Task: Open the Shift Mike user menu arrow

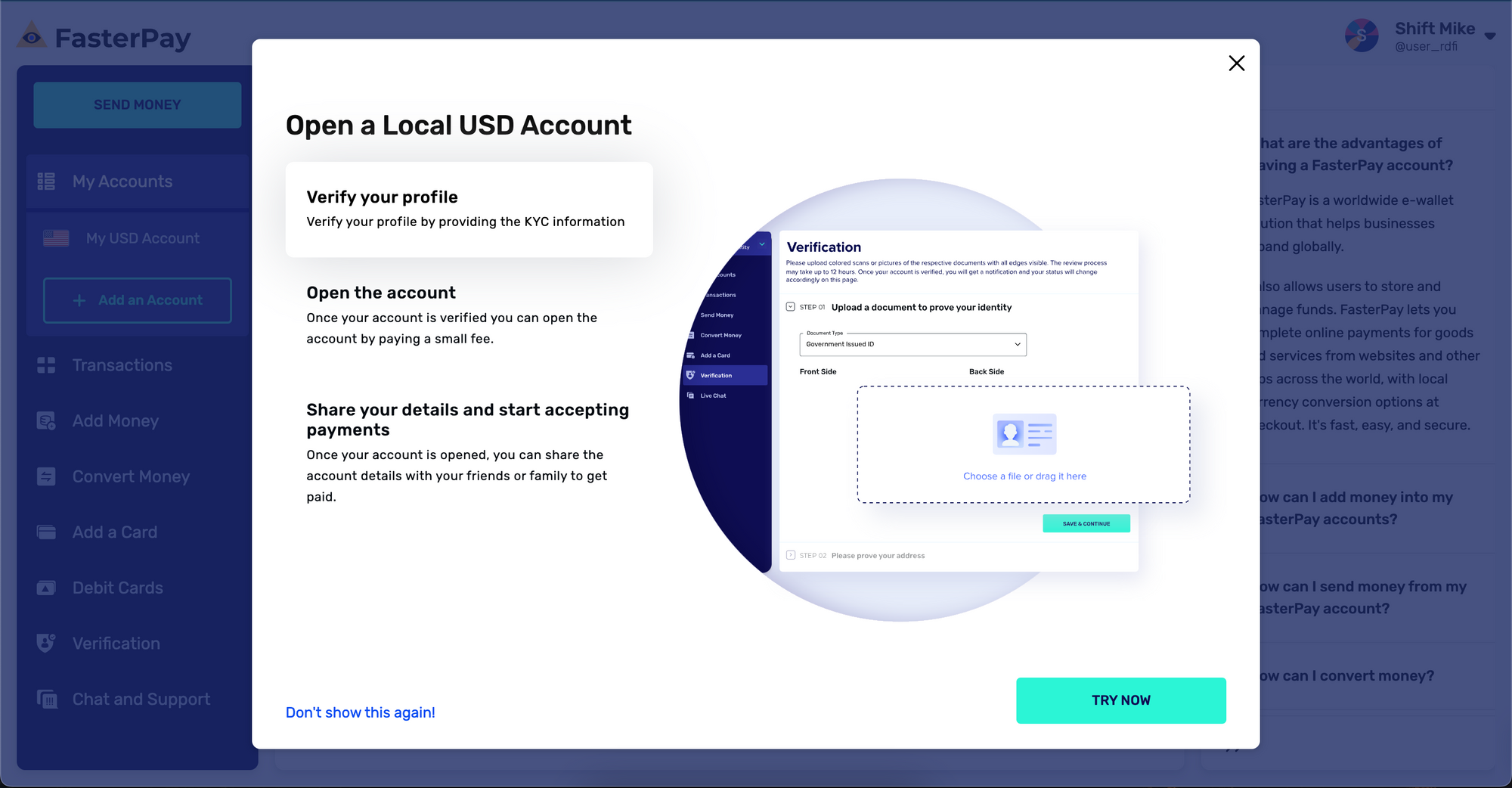Action: click(1490, 36)
